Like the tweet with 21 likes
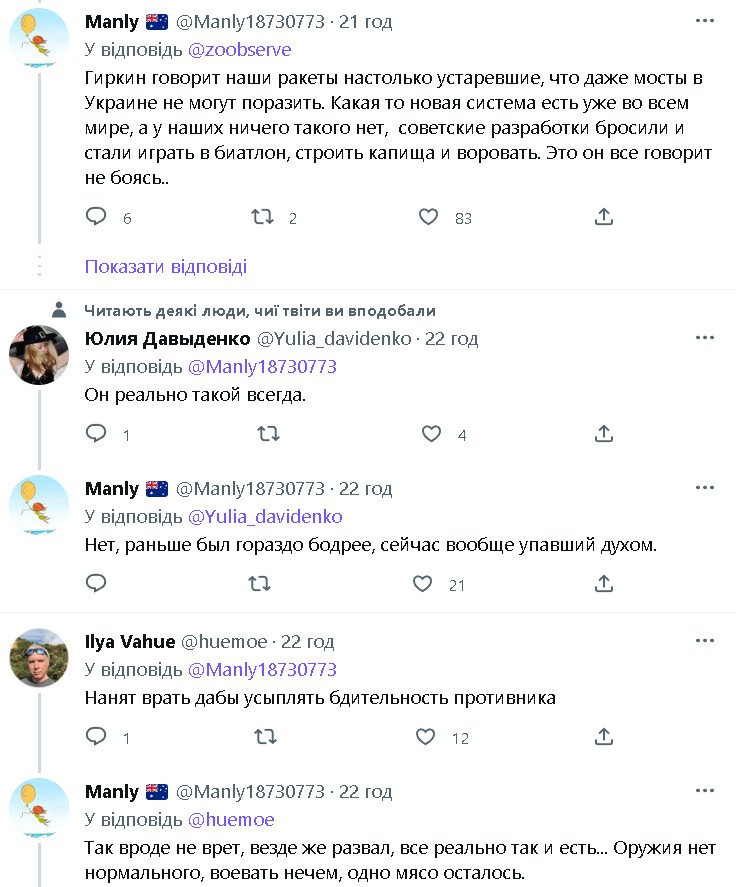The image size is (736, 887). [x=424, y=584]
